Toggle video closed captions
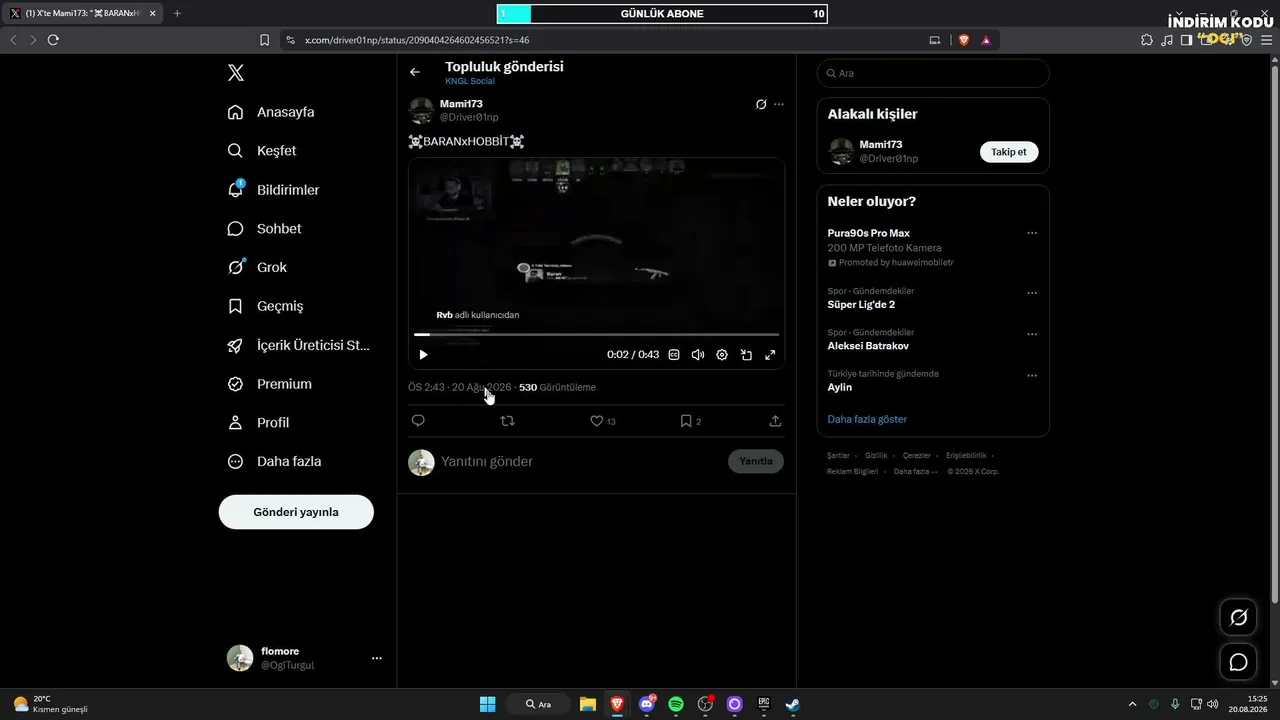The image size is (1280, 720). point(674,355)
